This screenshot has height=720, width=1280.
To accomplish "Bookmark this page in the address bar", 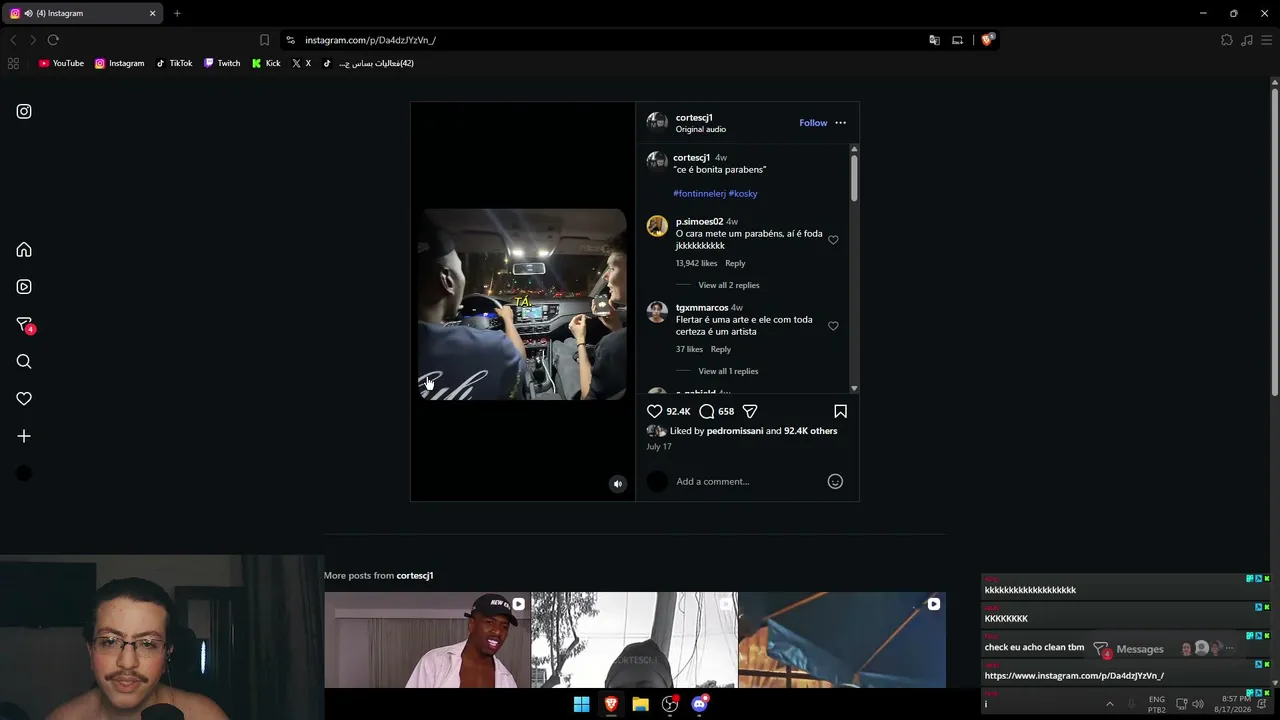I will (x=264, y=40).
